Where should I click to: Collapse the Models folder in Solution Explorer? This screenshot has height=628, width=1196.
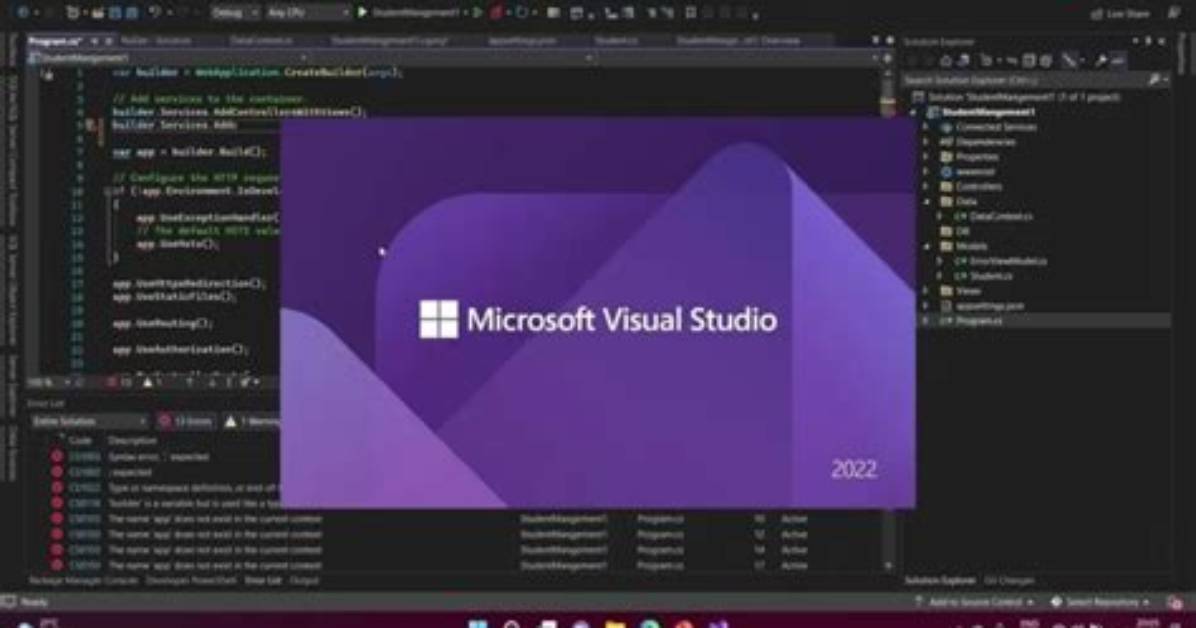[x=928, y=246]
